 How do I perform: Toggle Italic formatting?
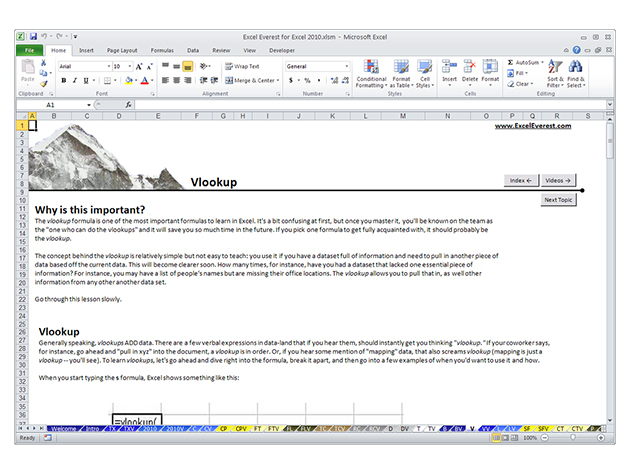(x=75, y=80)
